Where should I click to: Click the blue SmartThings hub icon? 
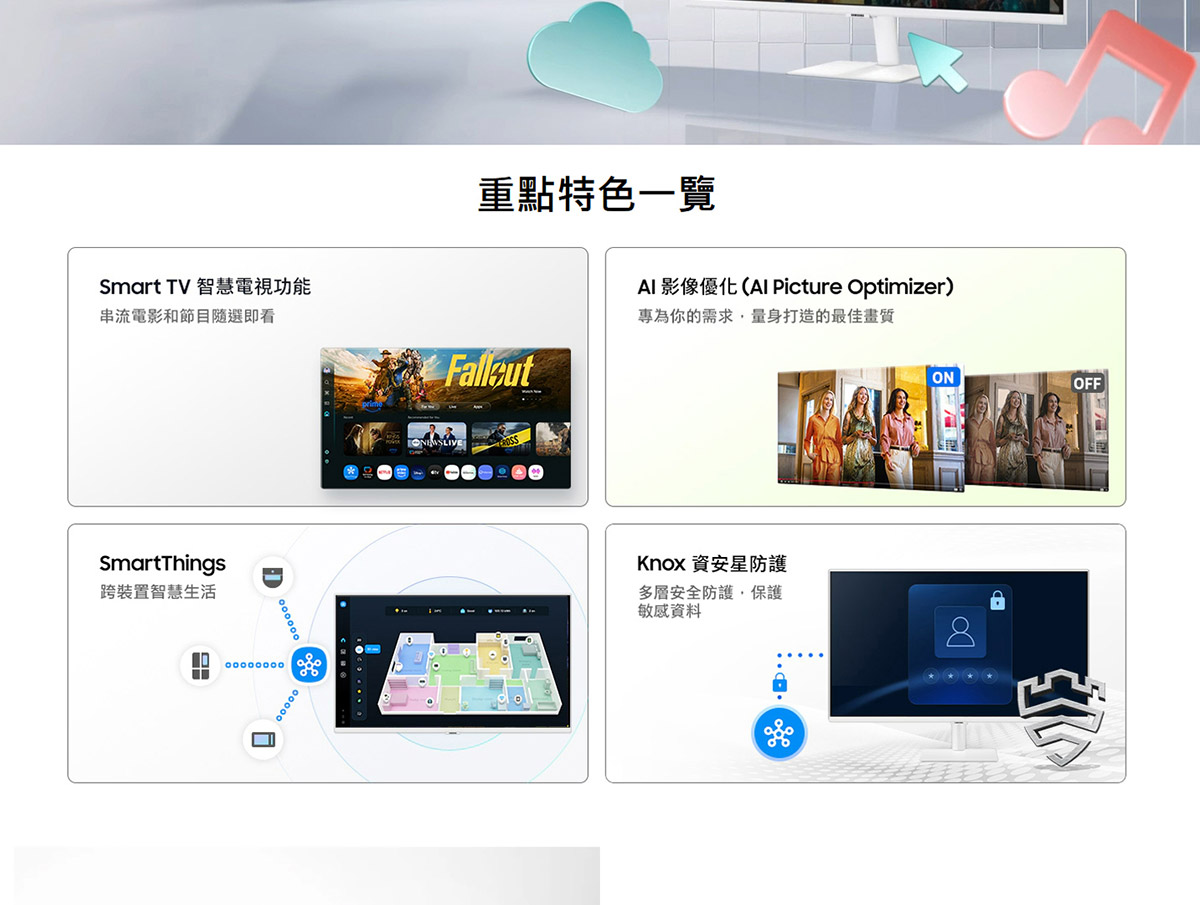tap(309, 665)
